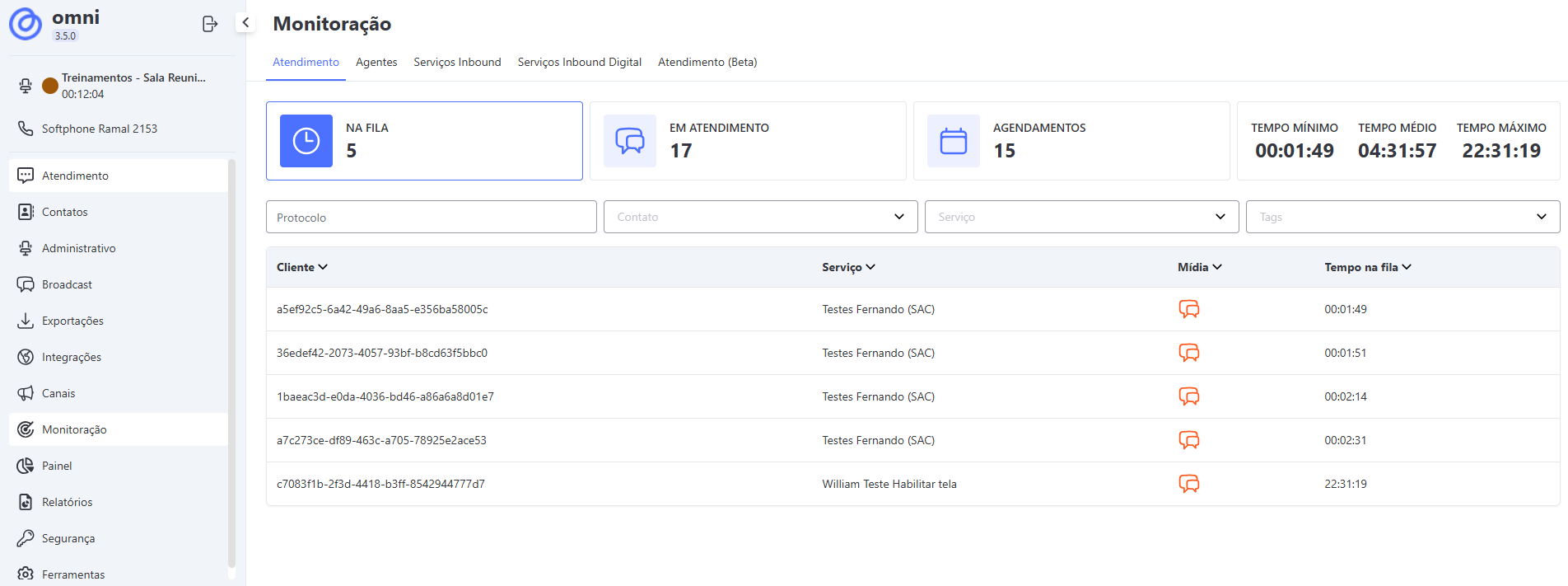1568x586 pixels.
Task: Click William Teste Habilitar tela service cell
Action: click(x=889, y=484)
